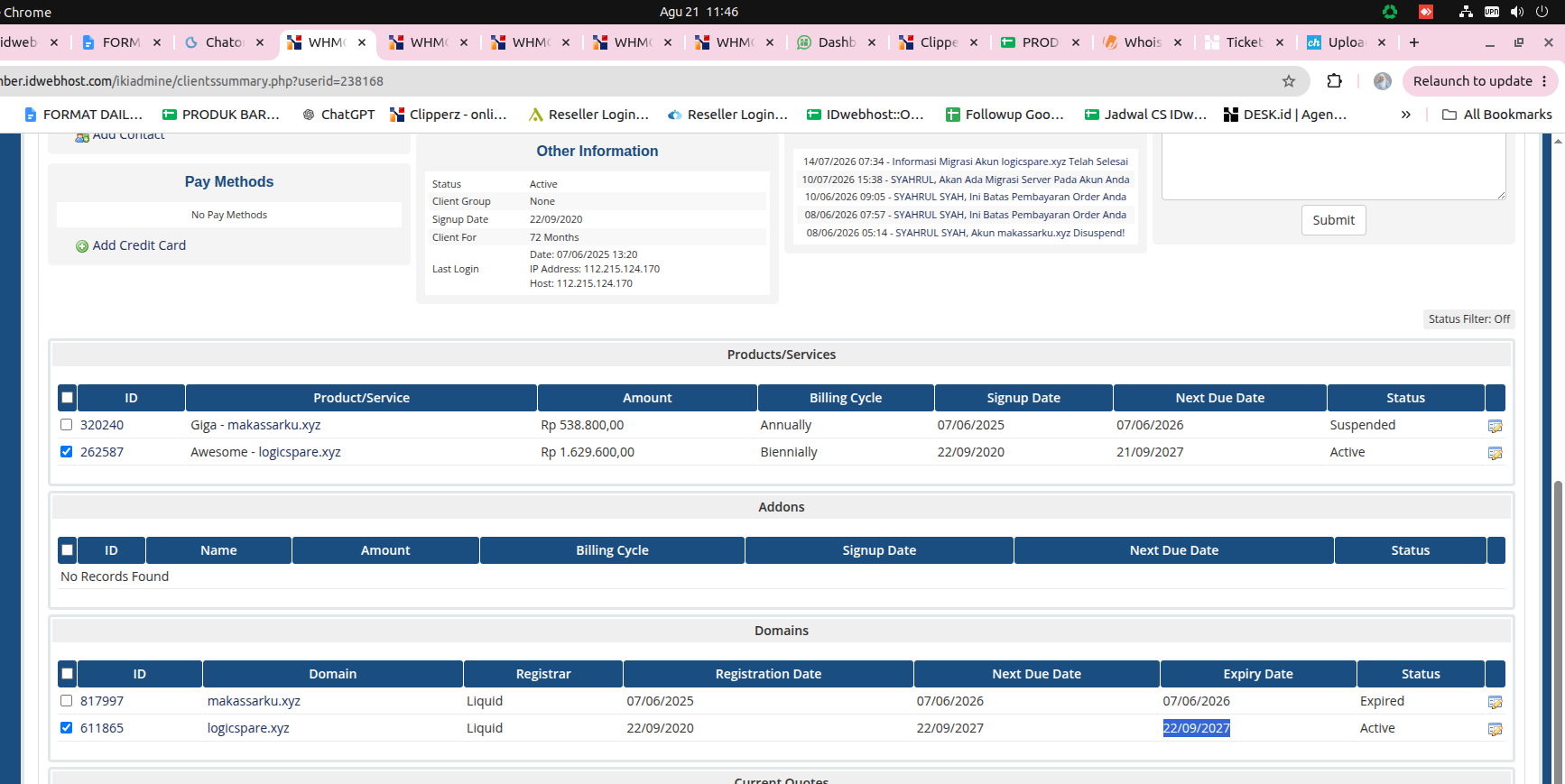1565x784 pixels.
Task: Sort services by Billing Cycle column
Action: coord(846,398)
